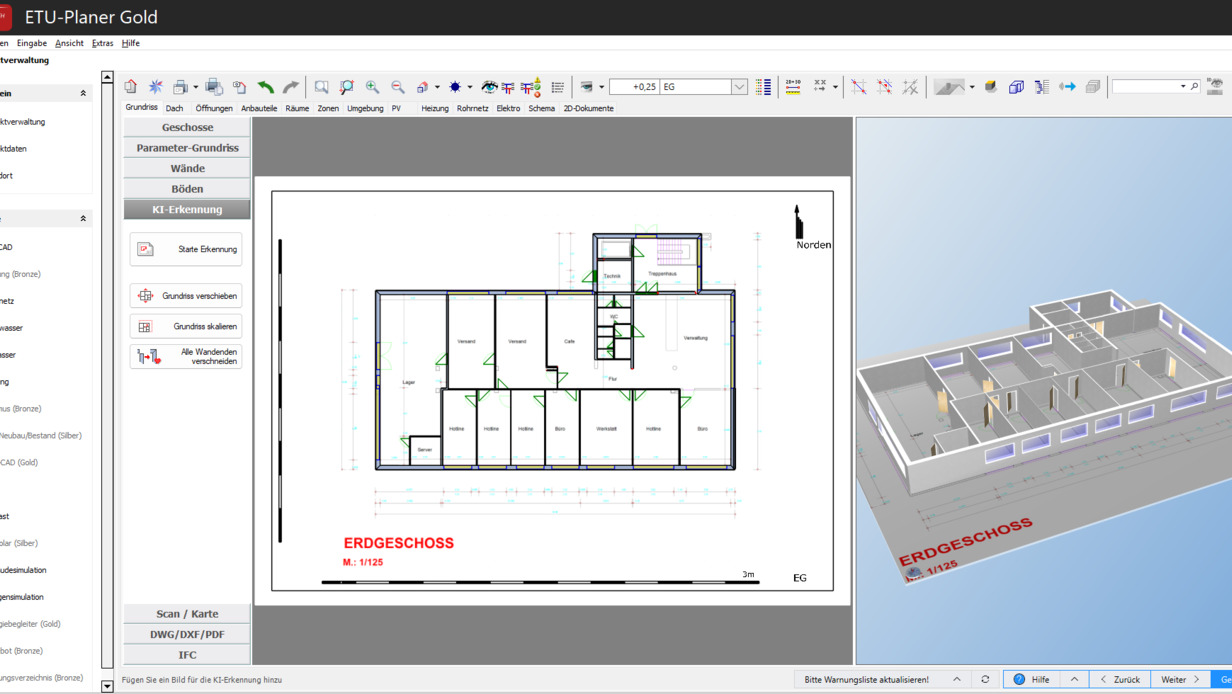The height and width of the screenshot is (694, 1232).
Task: Open the IFC section
Action: click(187, 655)
